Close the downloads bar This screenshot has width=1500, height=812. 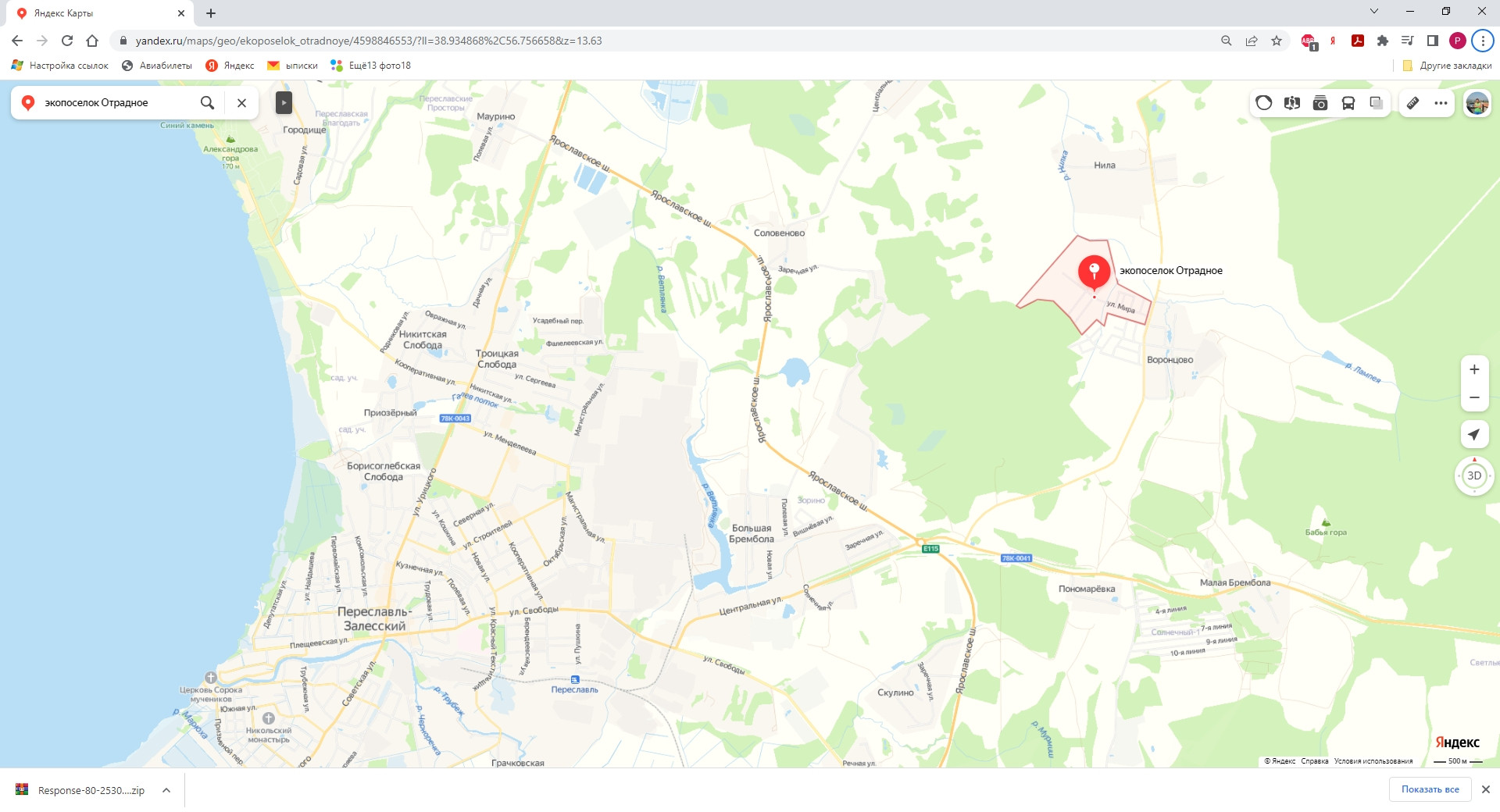(x=1486, y=789)
